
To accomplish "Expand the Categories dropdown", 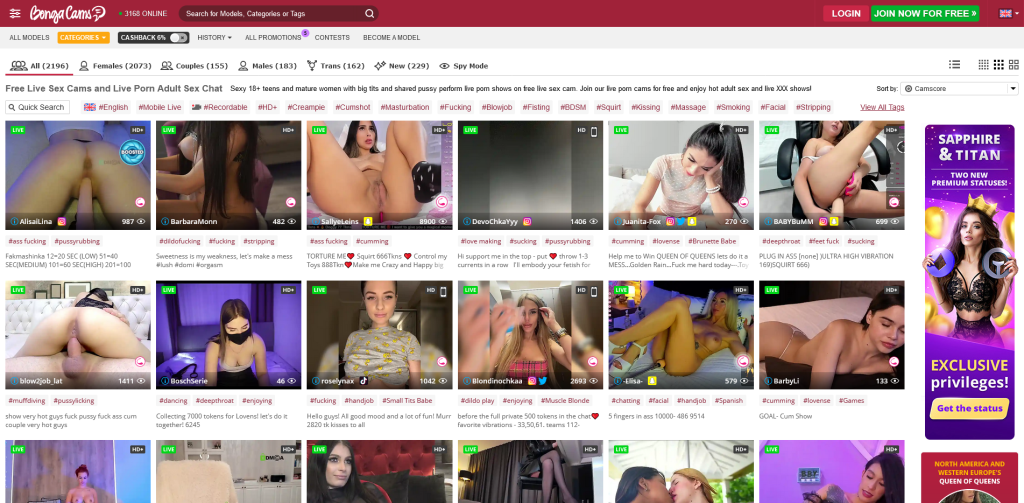I will click(83, 38).
